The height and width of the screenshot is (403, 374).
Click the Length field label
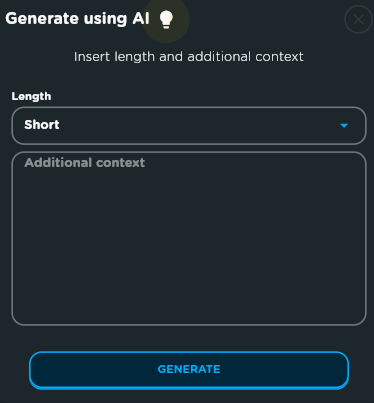[x=31, y=96]
